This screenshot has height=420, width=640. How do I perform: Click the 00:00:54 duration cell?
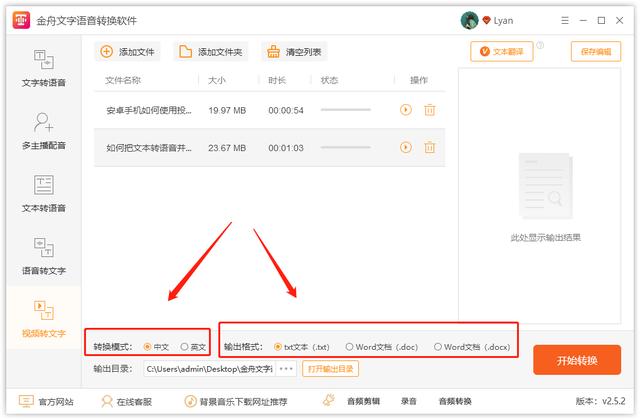click(x=286, y=111)
